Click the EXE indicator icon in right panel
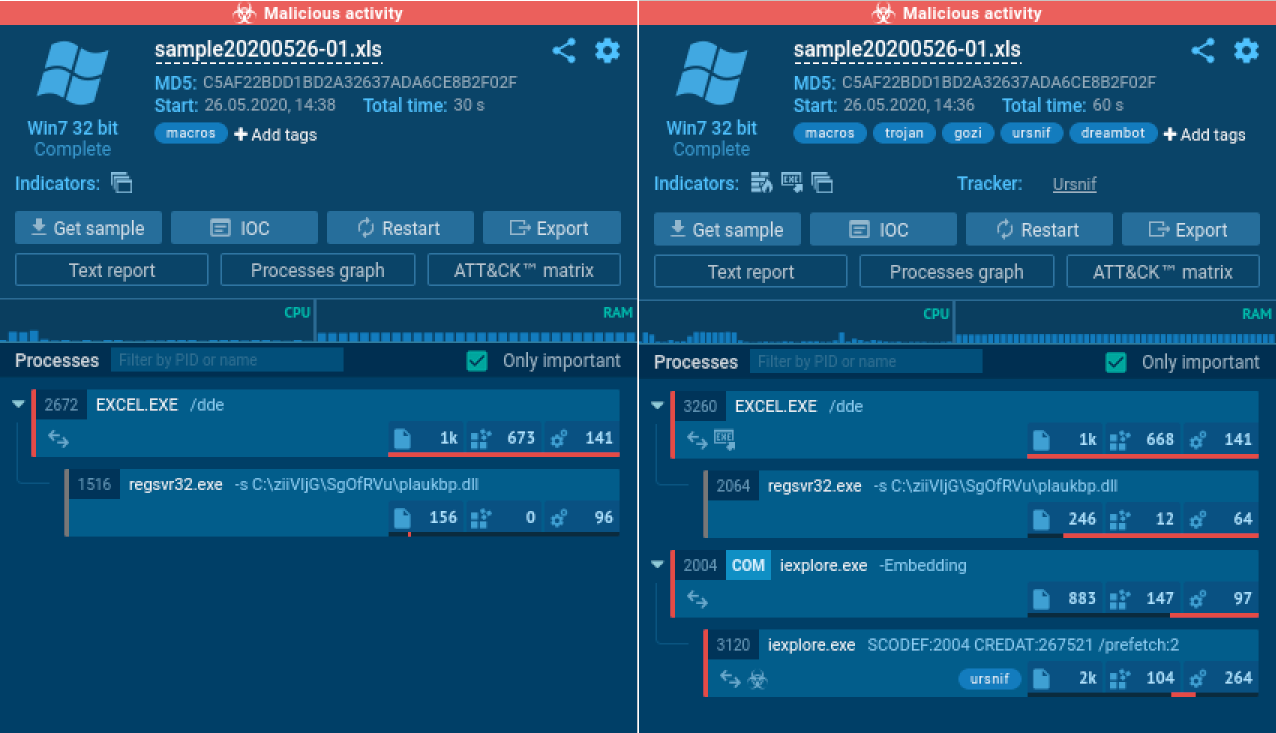1276x733 pixels. pos(792,183)
